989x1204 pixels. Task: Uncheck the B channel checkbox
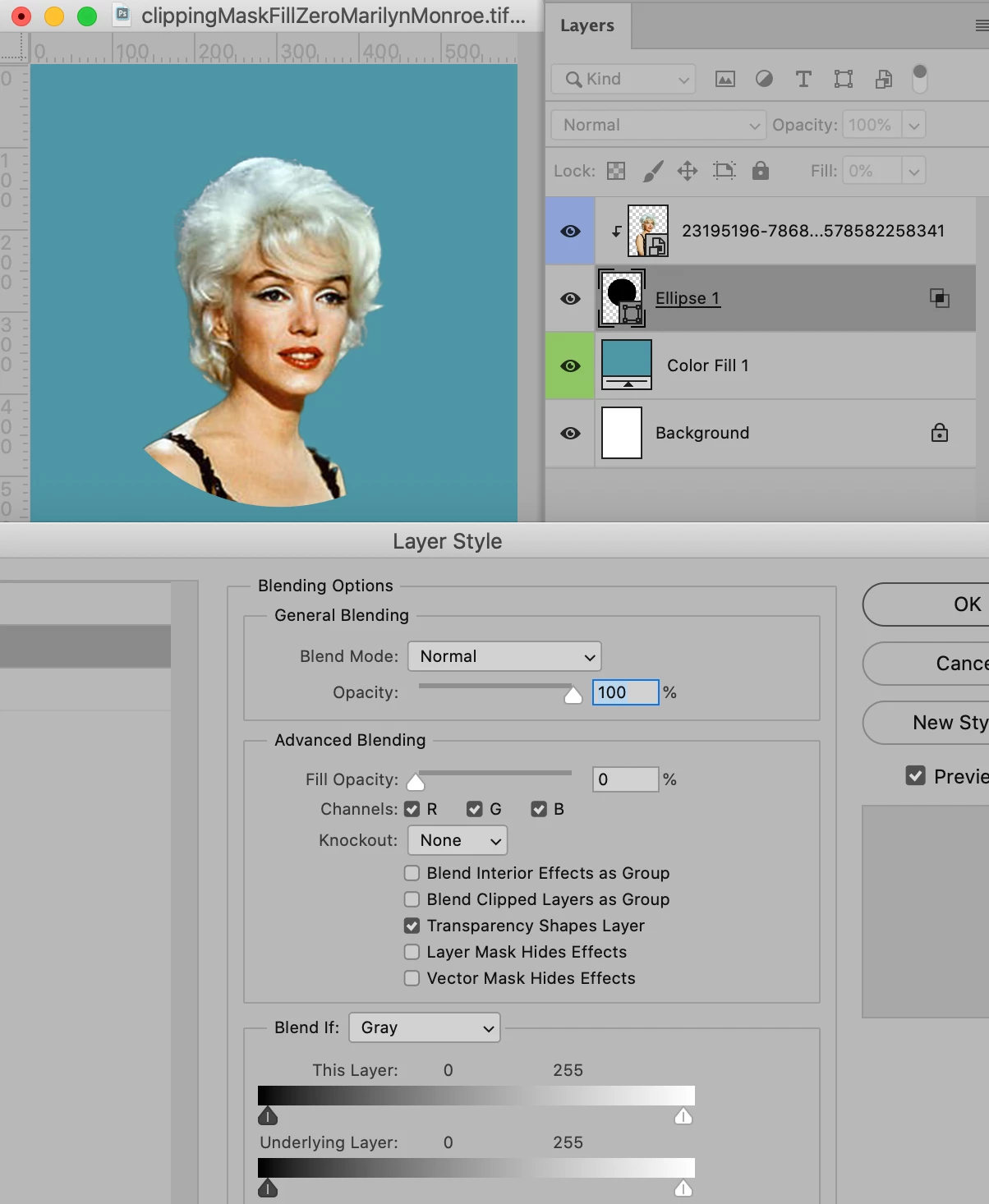click(539, 809)
